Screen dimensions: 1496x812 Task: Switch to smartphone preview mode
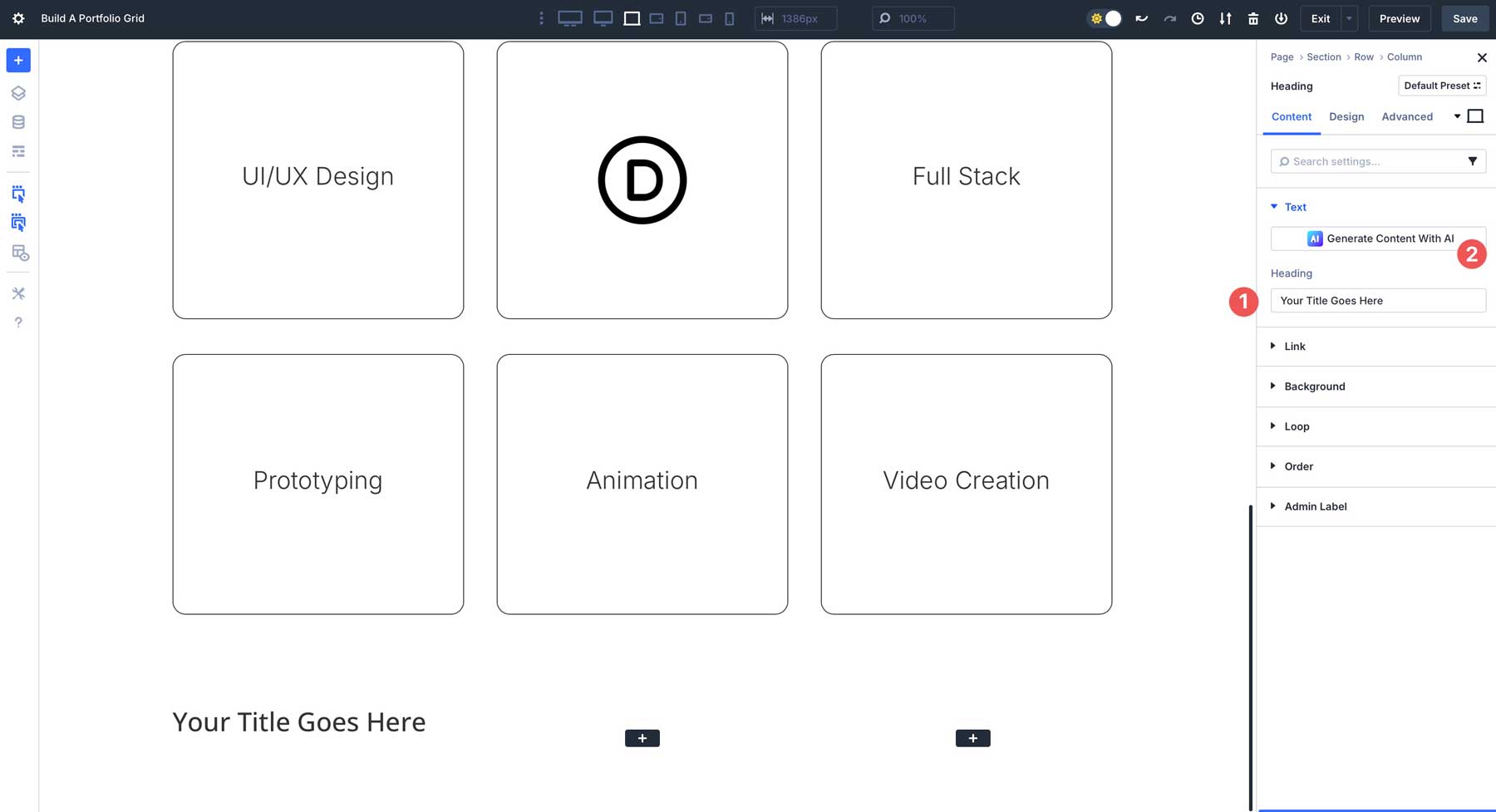coord(729,17)
